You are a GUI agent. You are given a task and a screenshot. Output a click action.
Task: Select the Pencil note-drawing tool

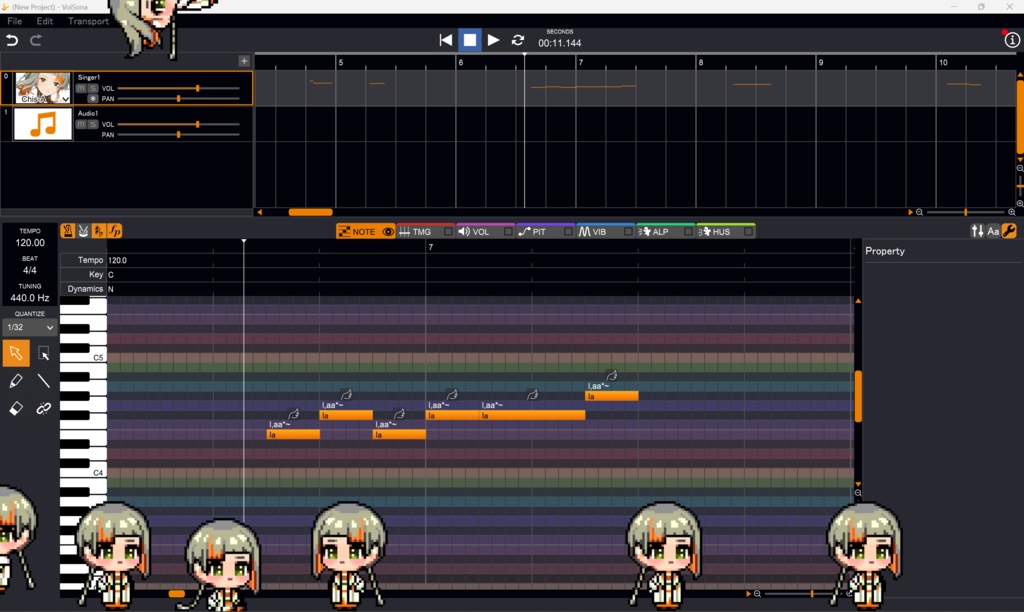point(15,383)
